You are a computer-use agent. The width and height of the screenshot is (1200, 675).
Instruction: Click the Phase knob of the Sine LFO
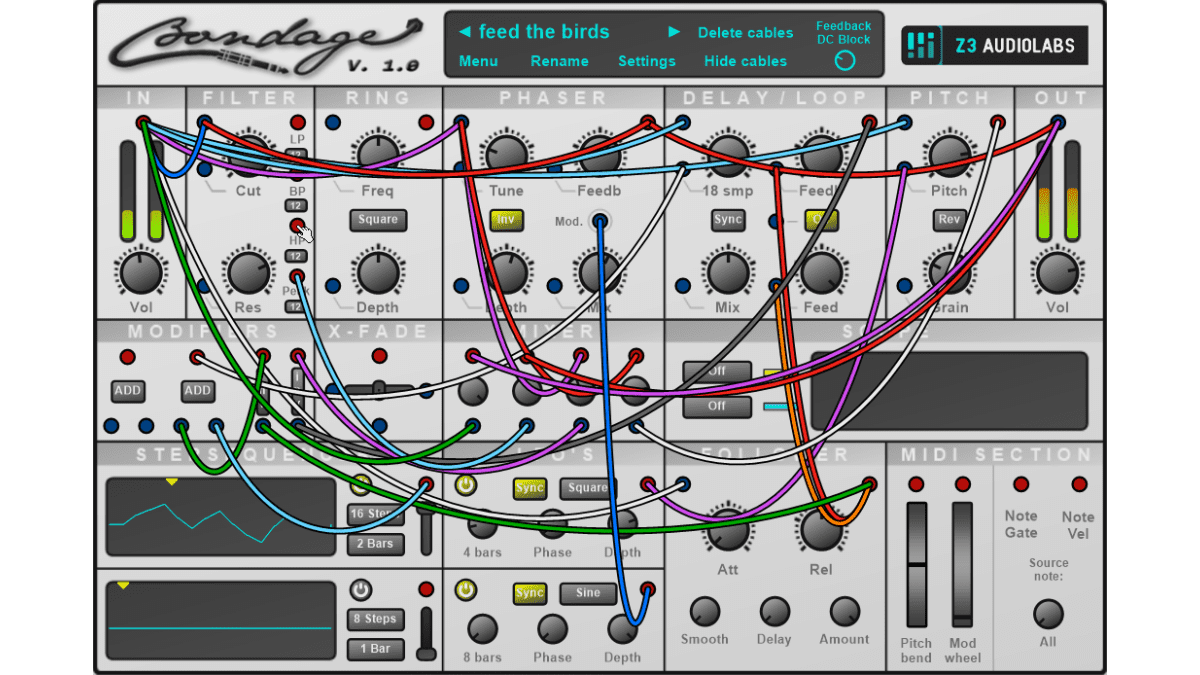tap(552, 629)
